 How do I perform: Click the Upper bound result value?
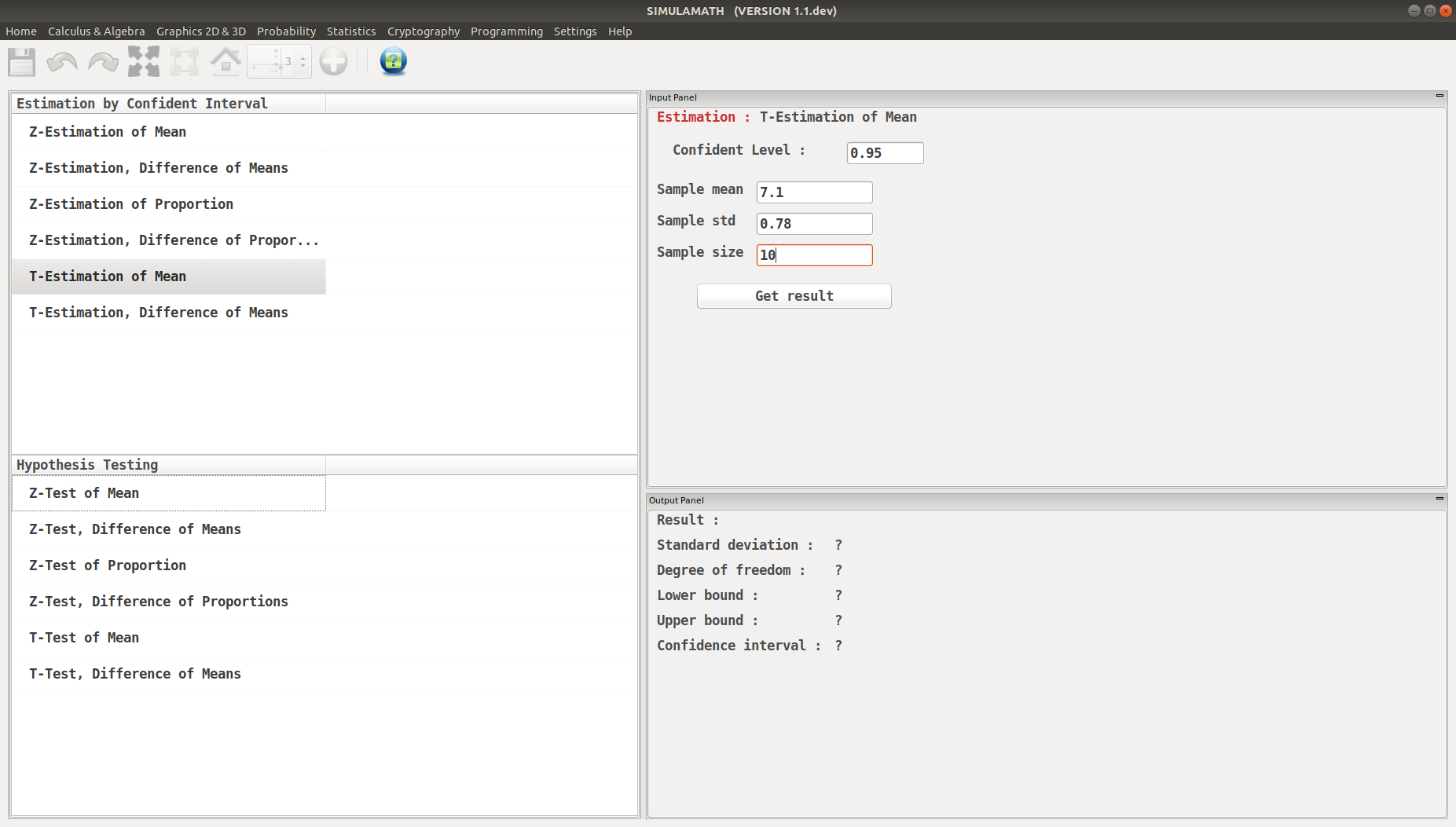(x=838, y=620)
